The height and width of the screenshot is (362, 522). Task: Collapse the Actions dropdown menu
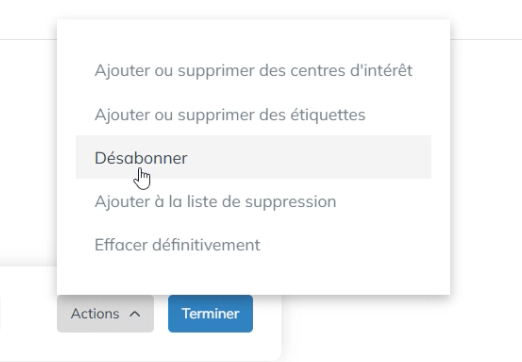(x=105, y=314)
